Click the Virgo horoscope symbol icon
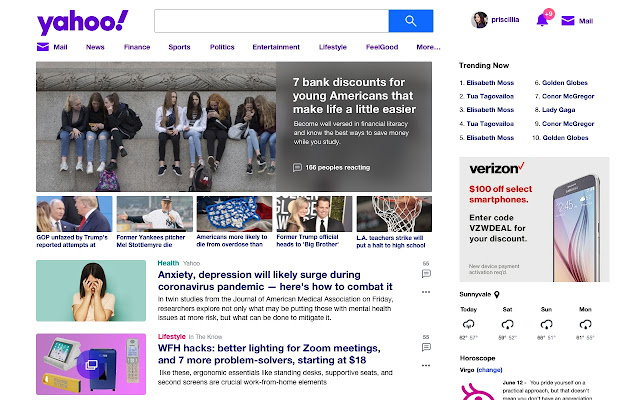The width and height of the screenshot is (640, 400). (477, 392)
